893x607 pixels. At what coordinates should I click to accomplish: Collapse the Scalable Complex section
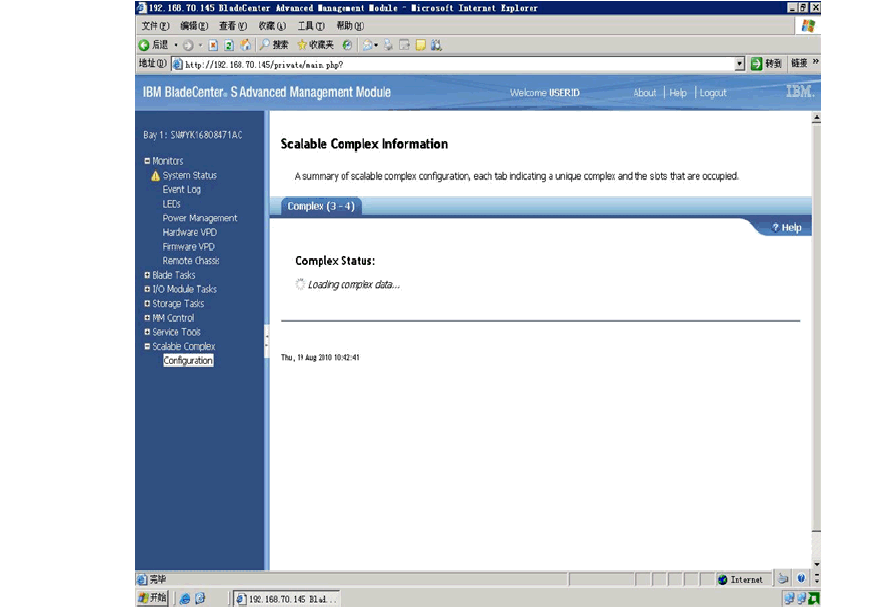[x=147, y=346]
